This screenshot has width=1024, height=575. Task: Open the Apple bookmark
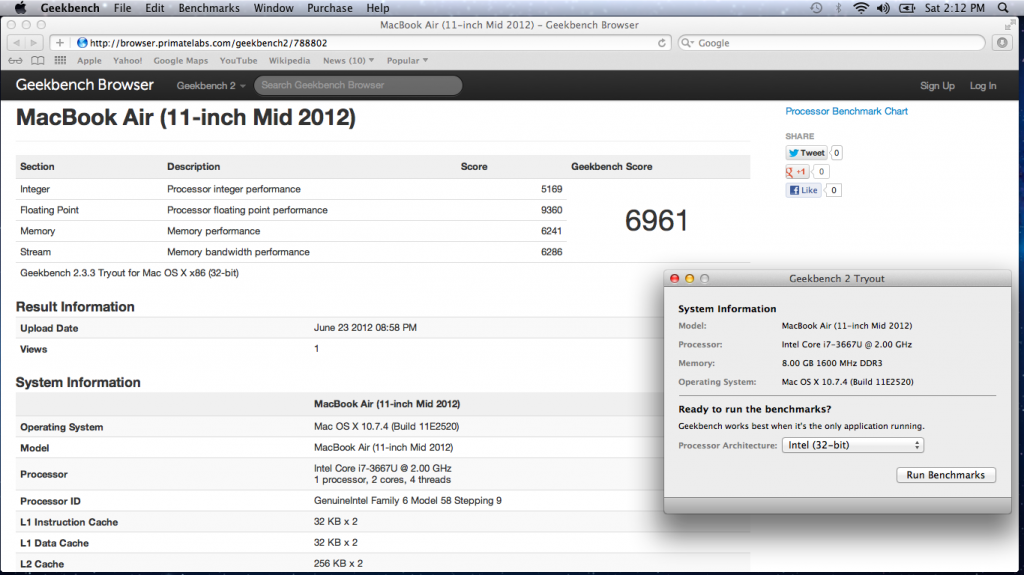click(89, 60)
